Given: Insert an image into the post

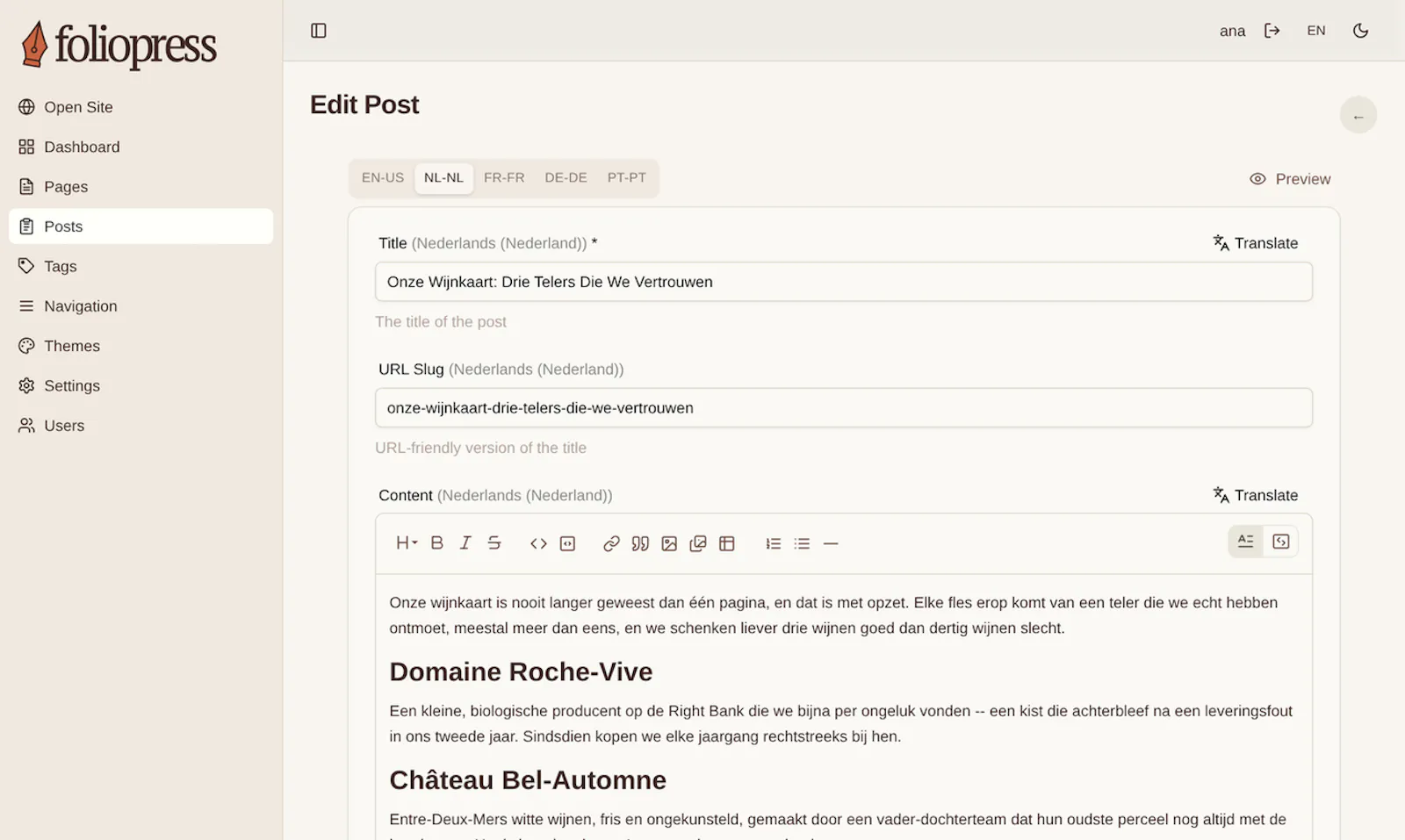Looking at the screenshot, I should click(669, 543).
